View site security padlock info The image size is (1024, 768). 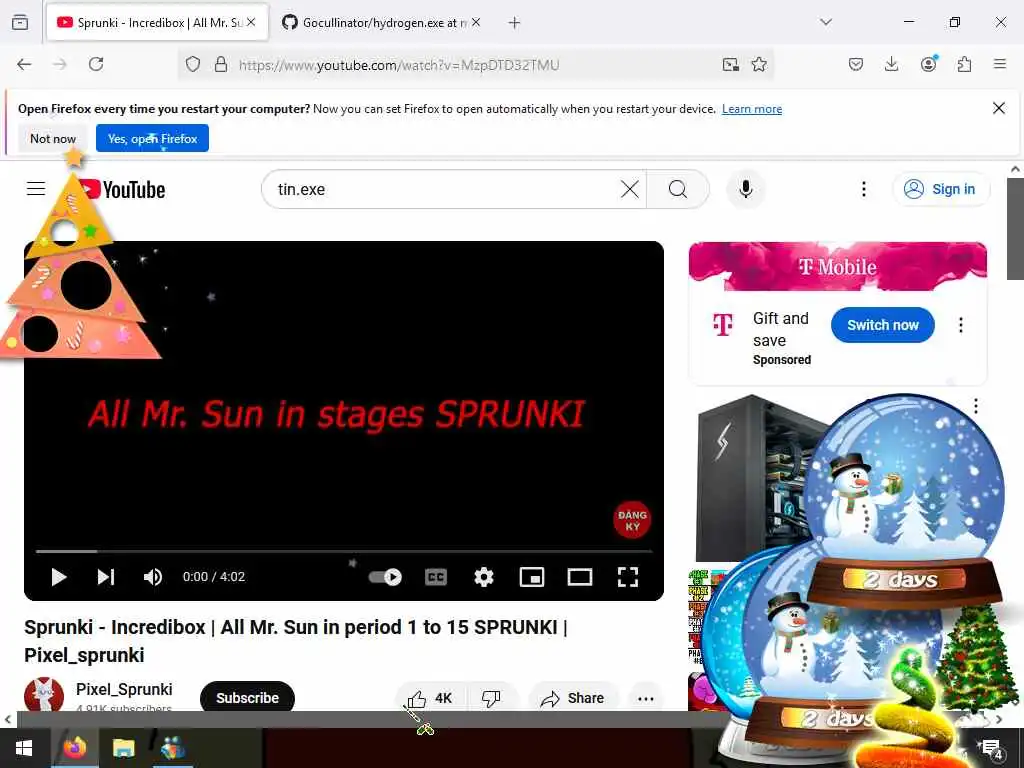point(221,64)
